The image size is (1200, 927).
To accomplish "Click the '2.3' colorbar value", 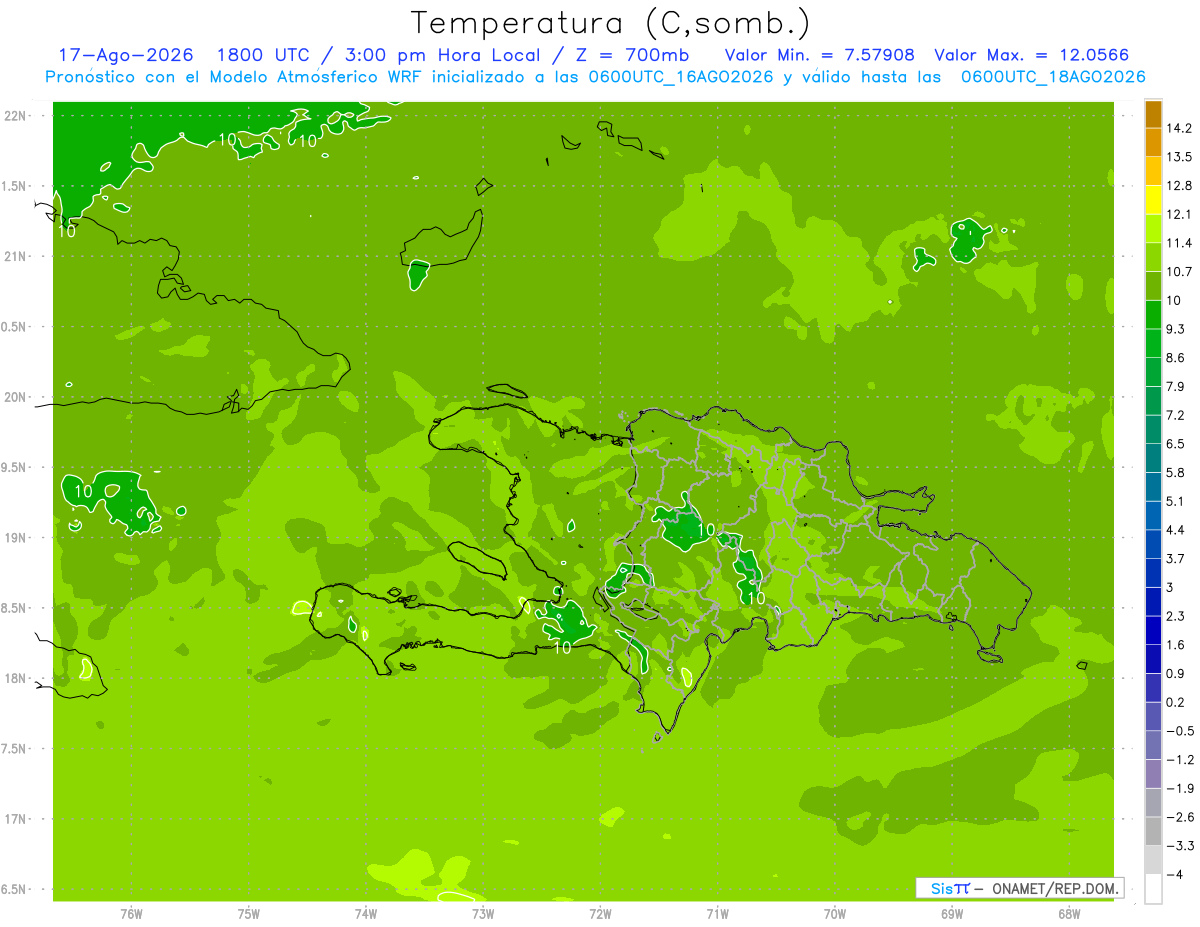I will pos(1177,616).
